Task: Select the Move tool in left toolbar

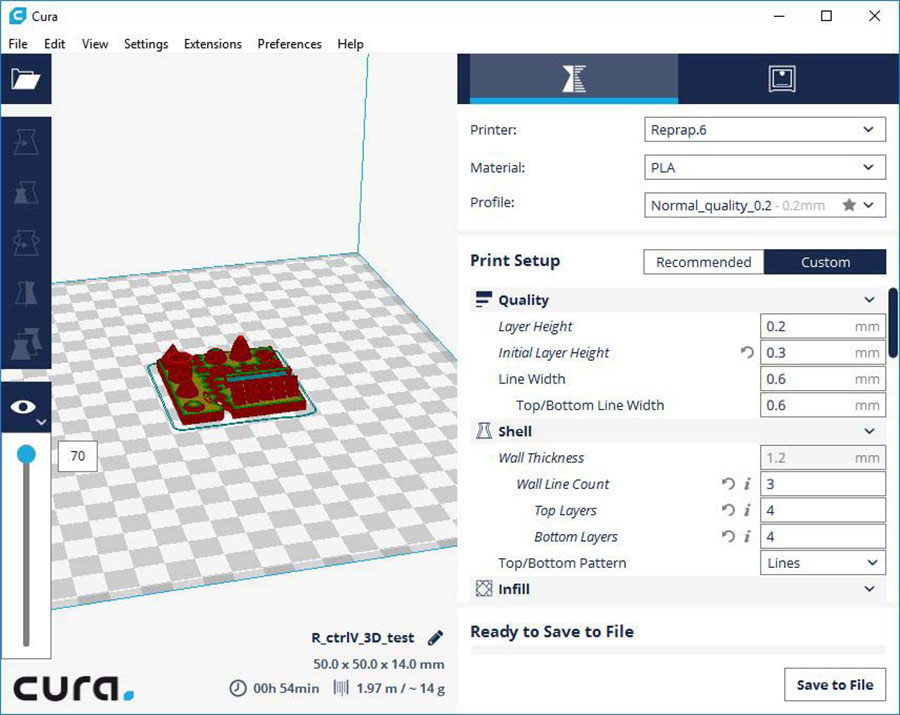Action: click(26, 142)
